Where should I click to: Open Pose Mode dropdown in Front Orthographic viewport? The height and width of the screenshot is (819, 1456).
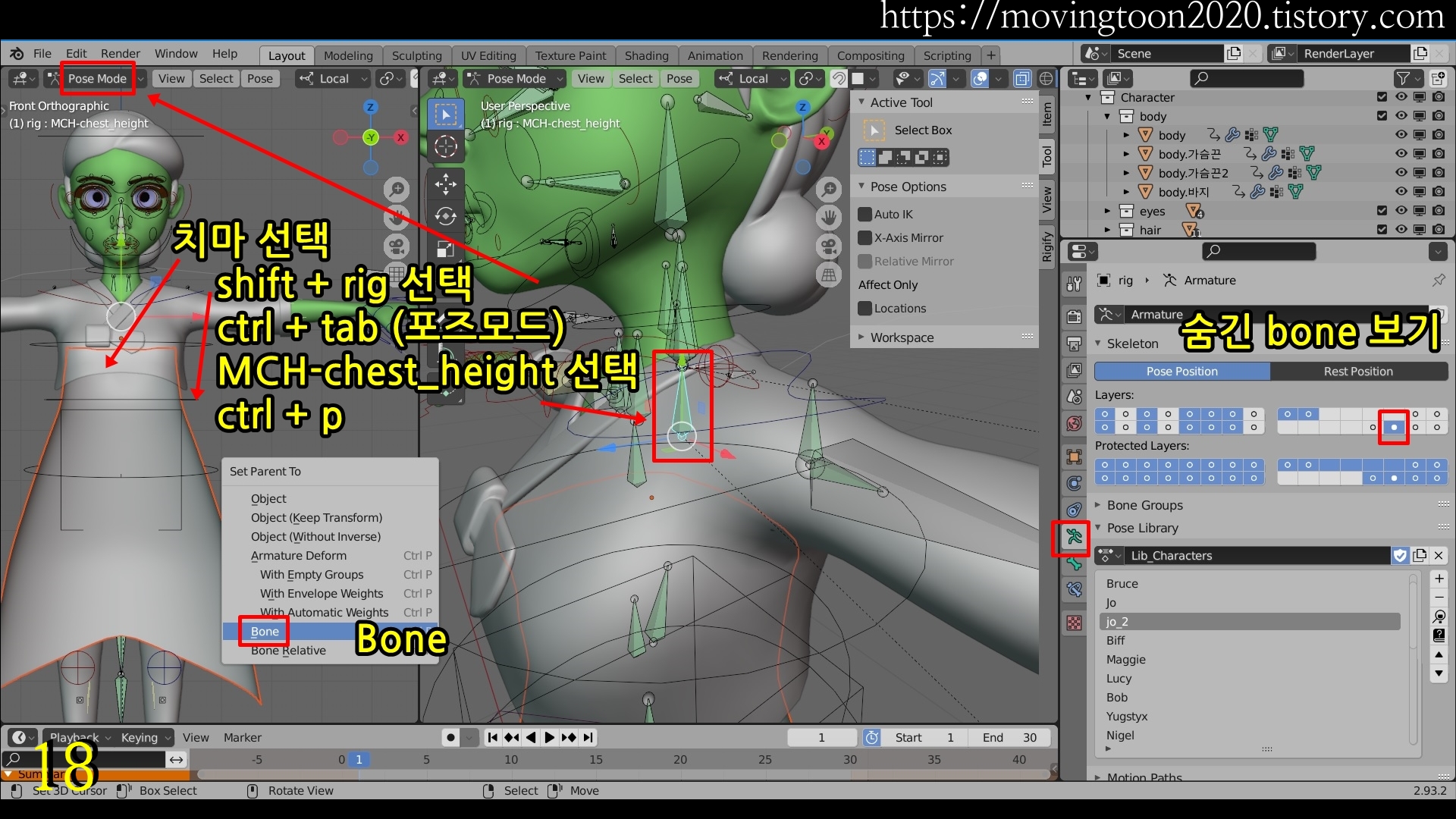point(96,78)
